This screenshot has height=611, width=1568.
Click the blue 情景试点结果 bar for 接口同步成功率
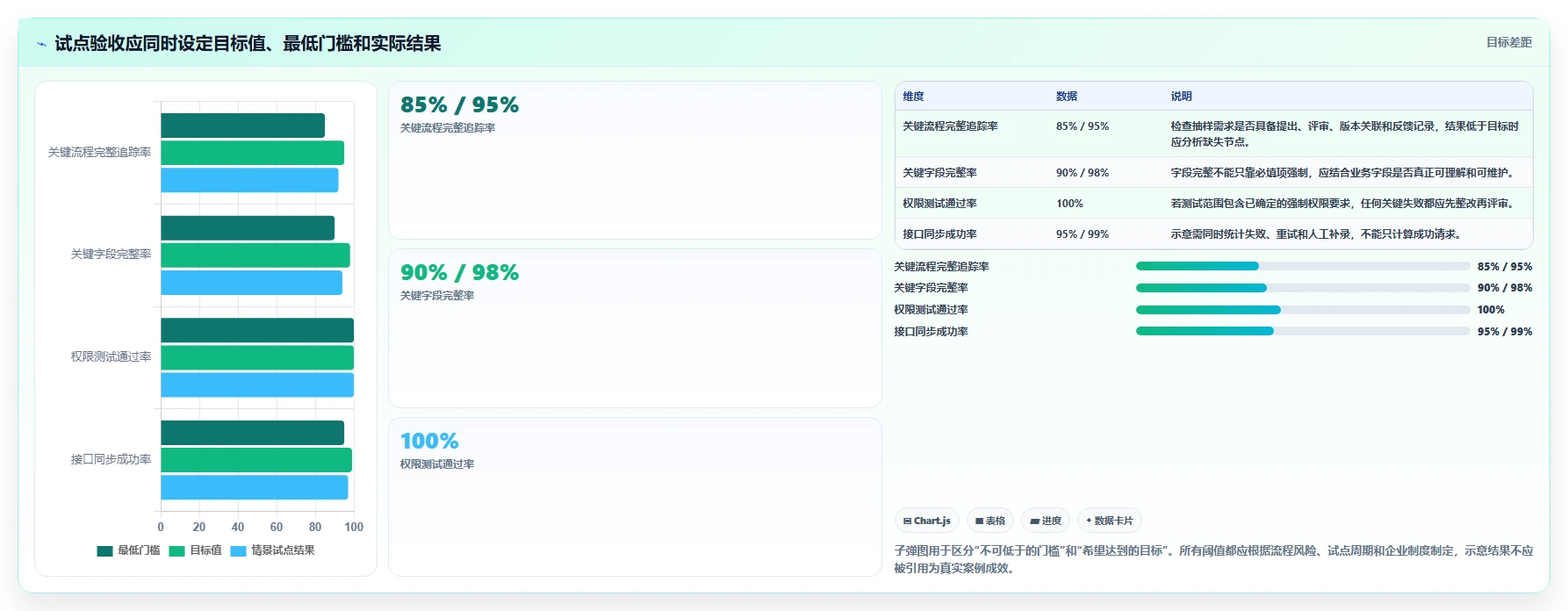pos(255,487)
